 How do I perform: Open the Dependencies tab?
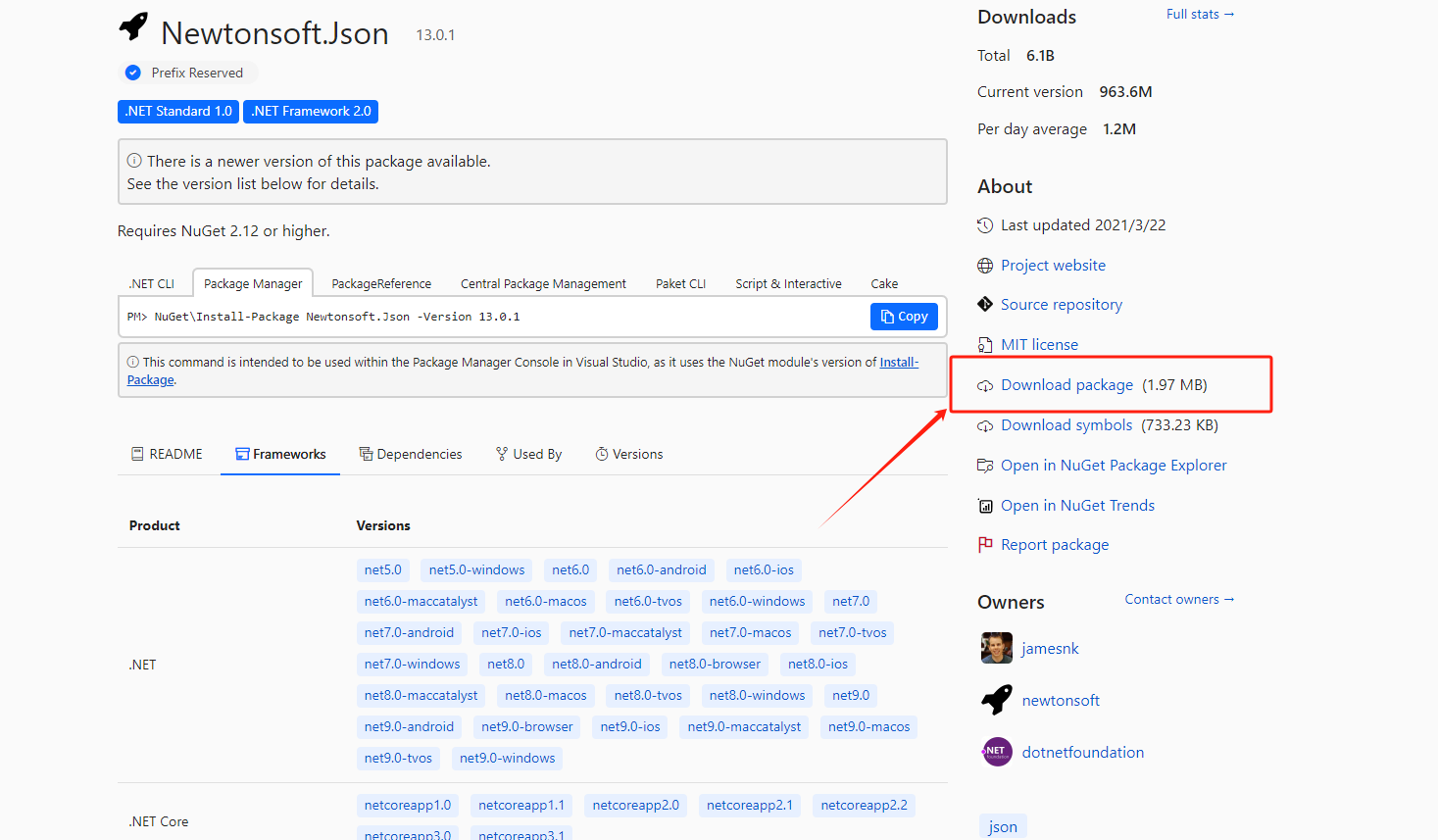(x=410, y=454)
